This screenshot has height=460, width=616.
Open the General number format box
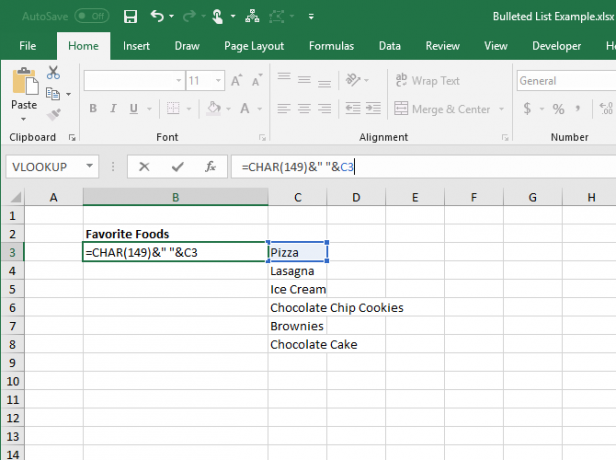point(566,81)
